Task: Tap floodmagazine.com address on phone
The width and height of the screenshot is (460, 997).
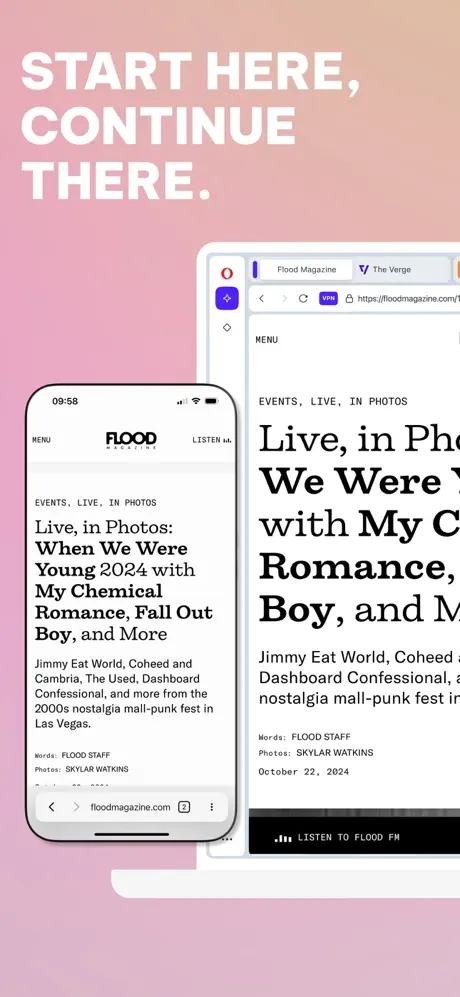Action: [130, 807]
